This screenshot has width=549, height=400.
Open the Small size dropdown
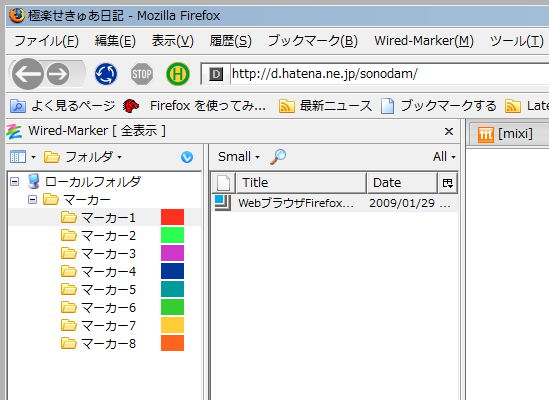[x=238, y=157]
